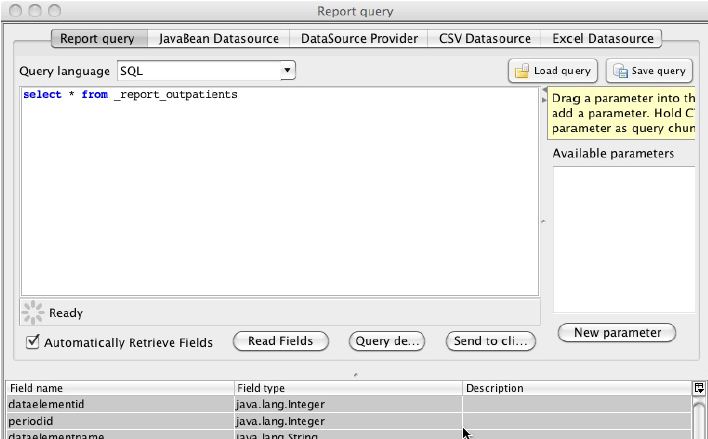
Task: Close the Report query window
Action: [15, 10]
